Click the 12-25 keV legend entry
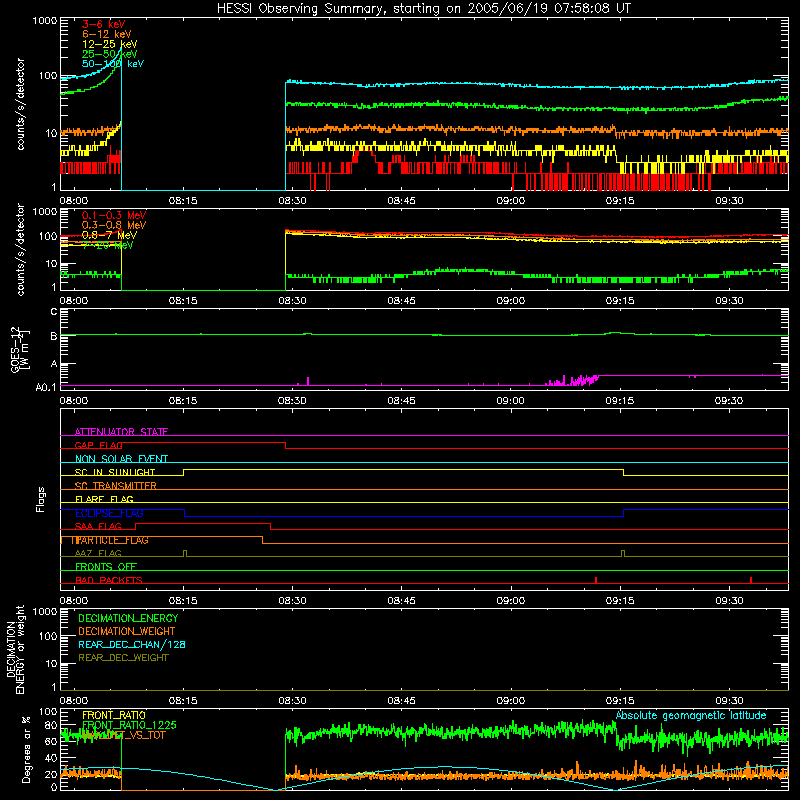This screenshot has height=800, width=800. pyautogui.click(x=110, y=44)
